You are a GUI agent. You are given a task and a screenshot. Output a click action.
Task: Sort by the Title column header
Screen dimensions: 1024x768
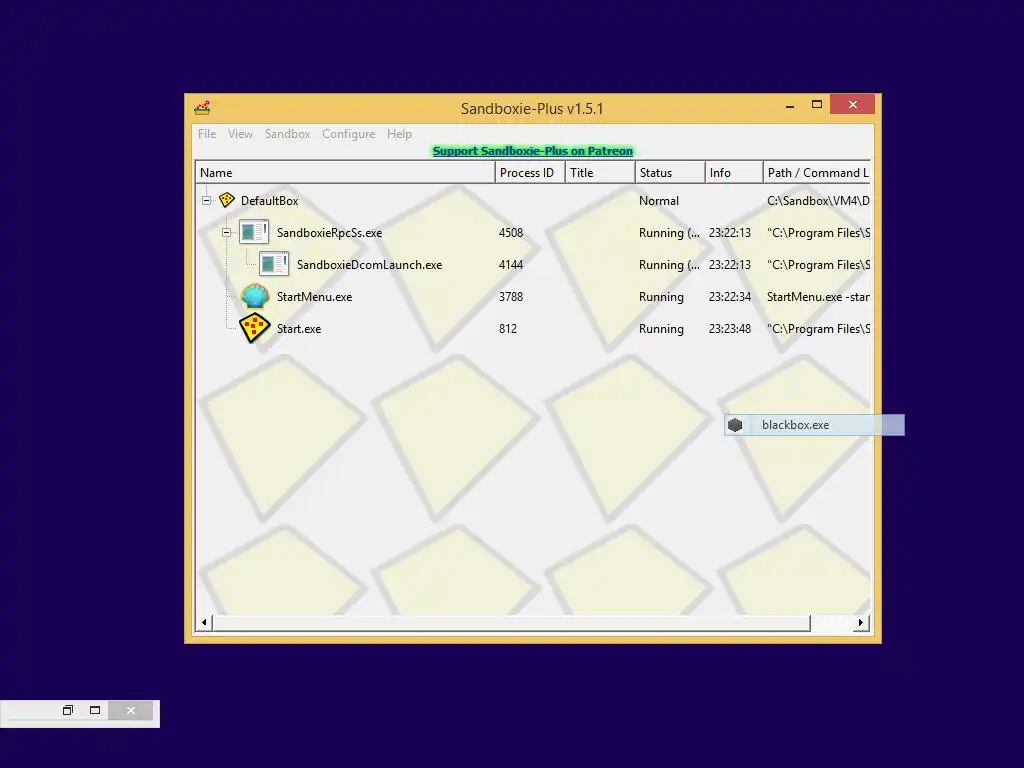coord(600,172)
